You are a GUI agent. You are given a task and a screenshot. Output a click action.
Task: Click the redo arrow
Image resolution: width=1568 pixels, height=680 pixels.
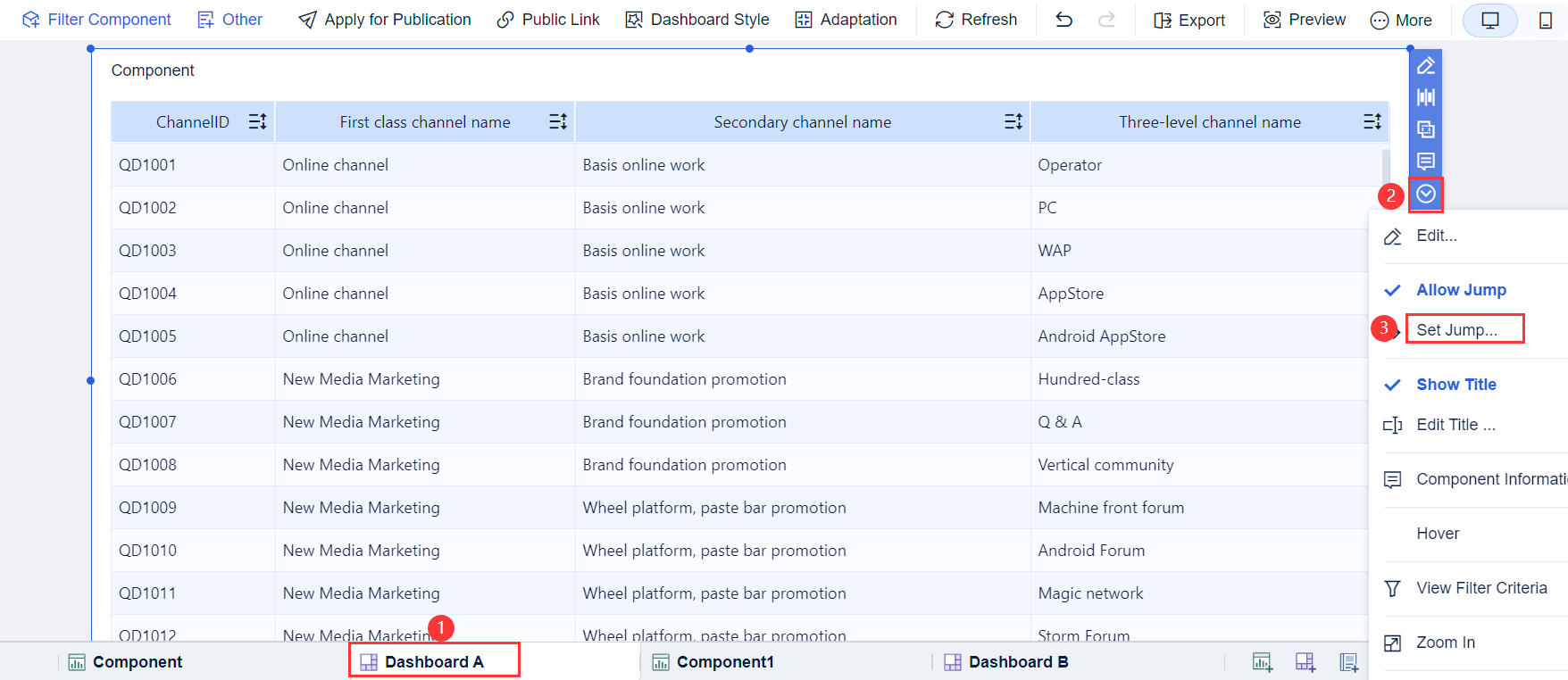(x=1106, y=20)
